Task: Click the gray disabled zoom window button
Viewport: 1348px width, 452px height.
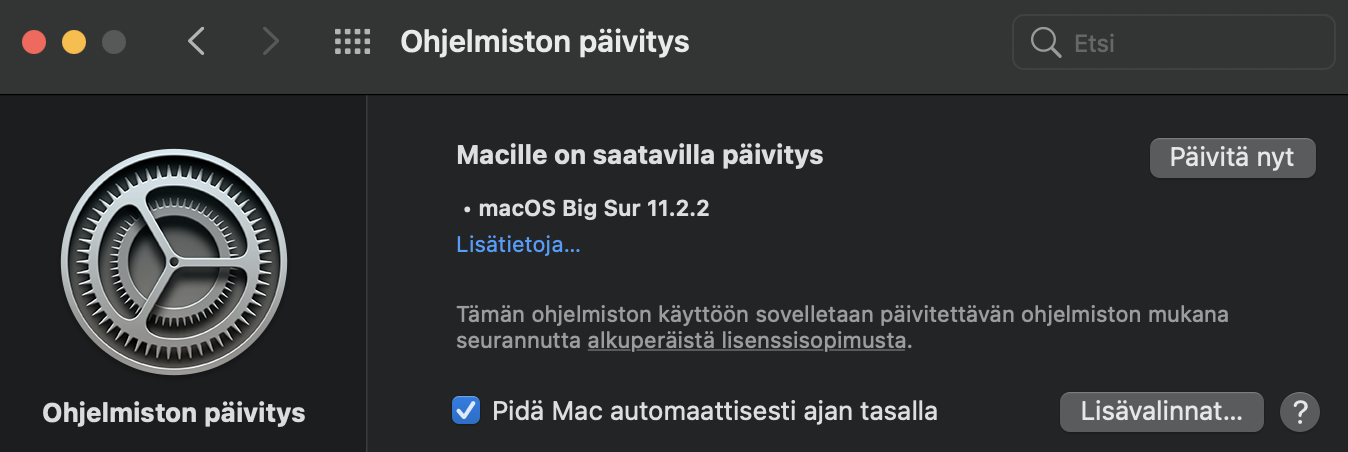Action: pyautogui.click(x=114, y=42)
